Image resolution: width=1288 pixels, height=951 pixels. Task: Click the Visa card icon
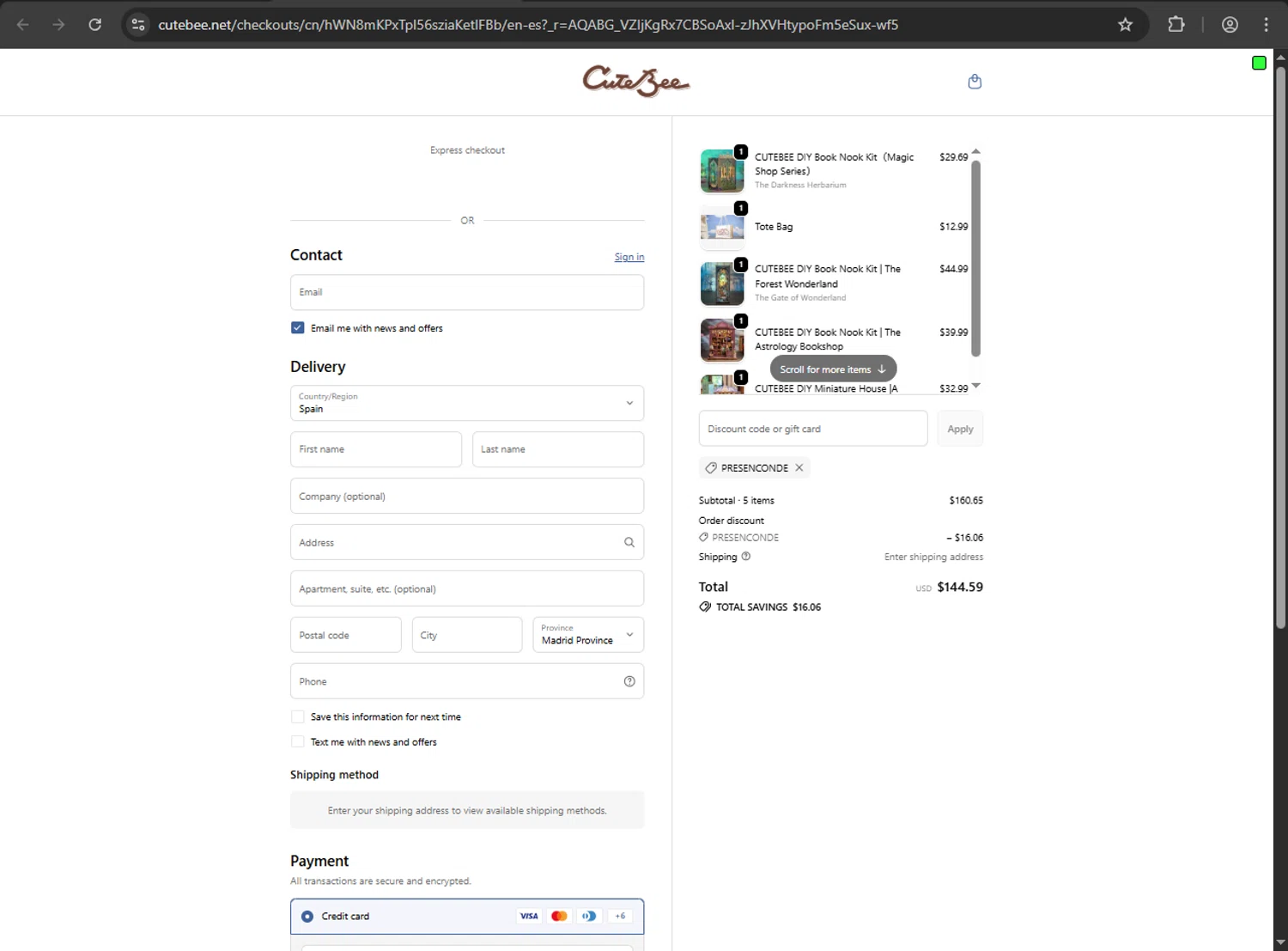pyautogui.click(x=529, y=916)
